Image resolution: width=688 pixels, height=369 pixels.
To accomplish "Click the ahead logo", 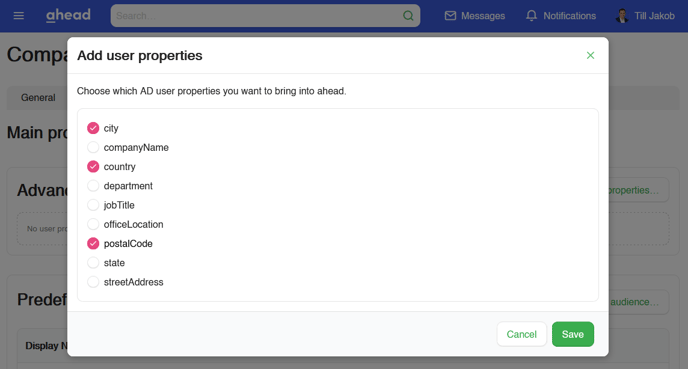I will (68, 15).
